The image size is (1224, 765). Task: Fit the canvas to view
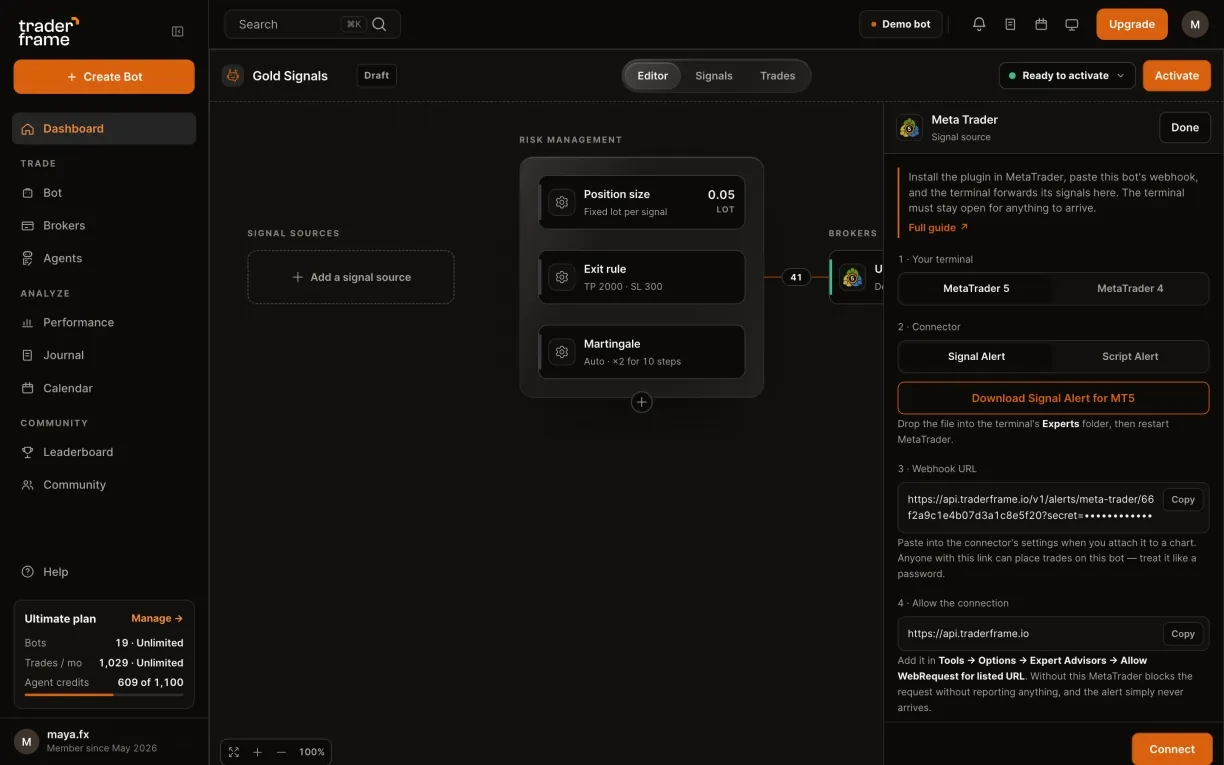tap(234, 752)
